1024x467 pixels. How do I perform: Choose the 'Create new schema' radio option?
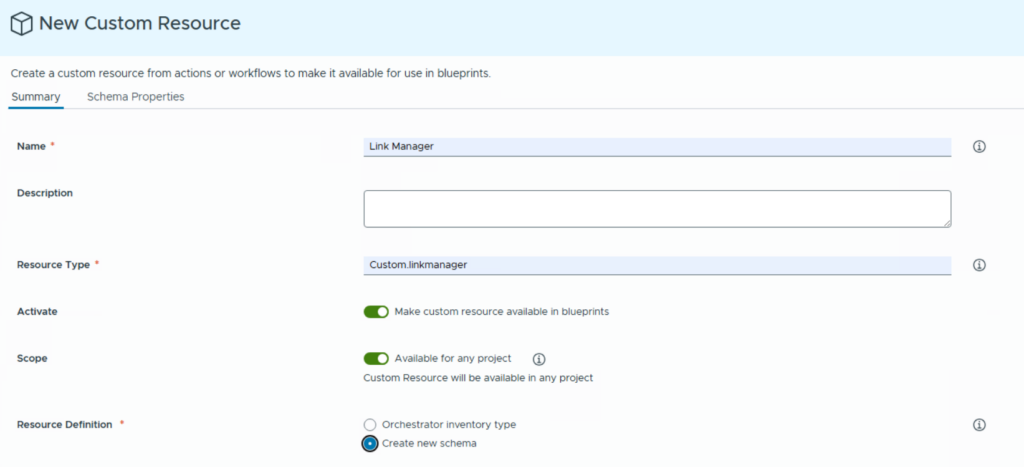(370, 443)
